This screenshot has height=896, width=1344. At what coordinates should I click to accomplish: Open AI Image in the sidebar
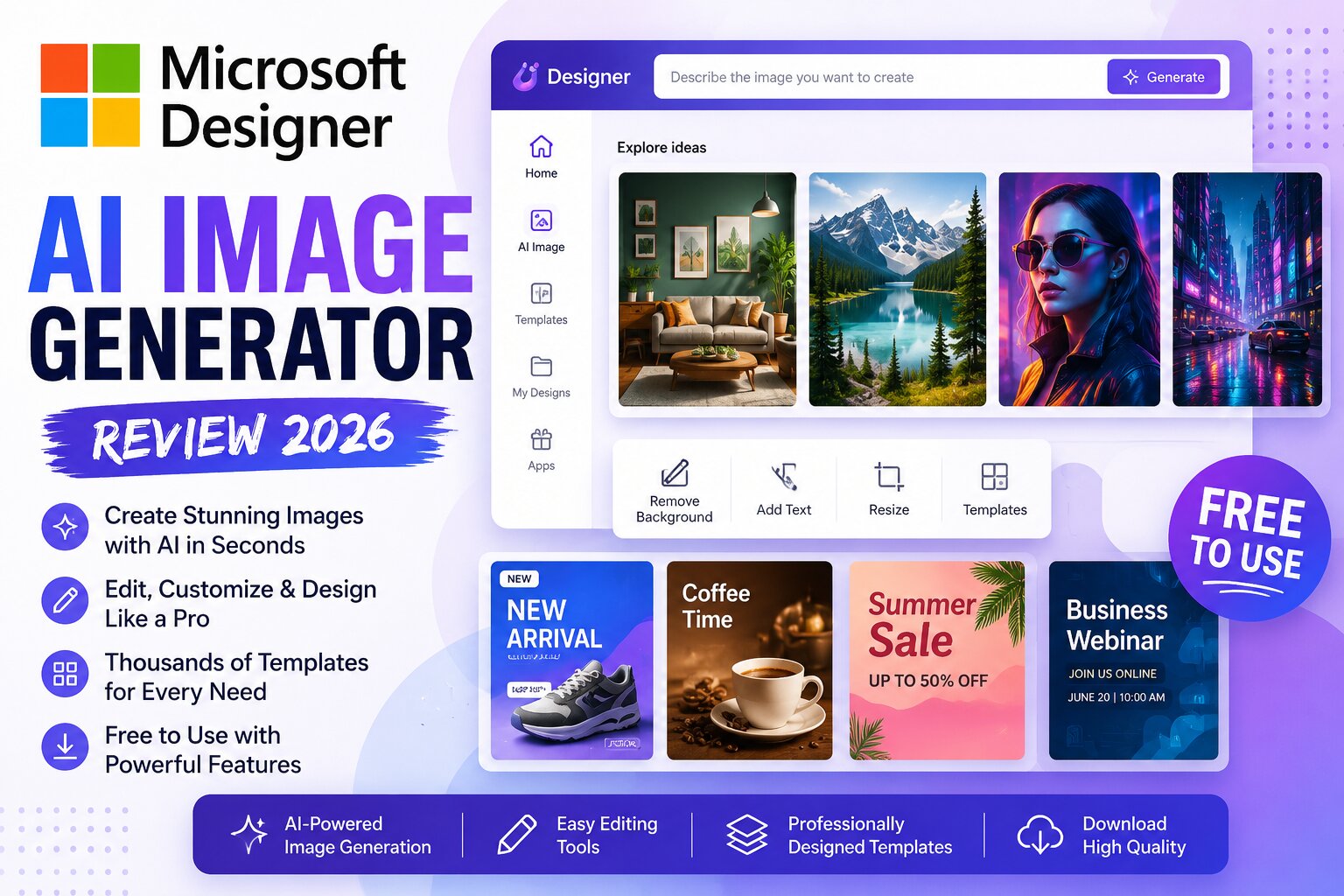(541, 230)
